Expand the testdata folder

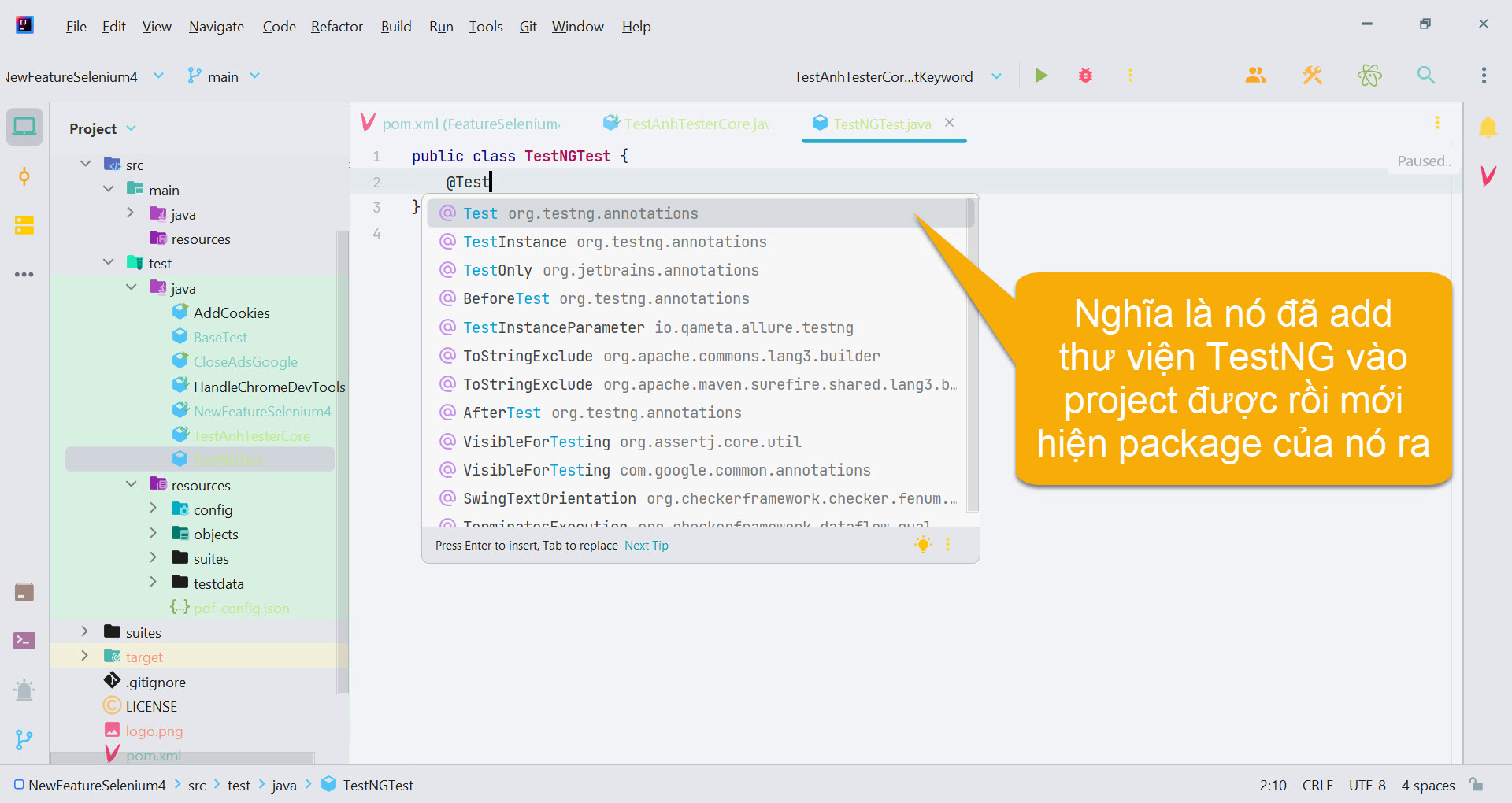coord(154,583)
